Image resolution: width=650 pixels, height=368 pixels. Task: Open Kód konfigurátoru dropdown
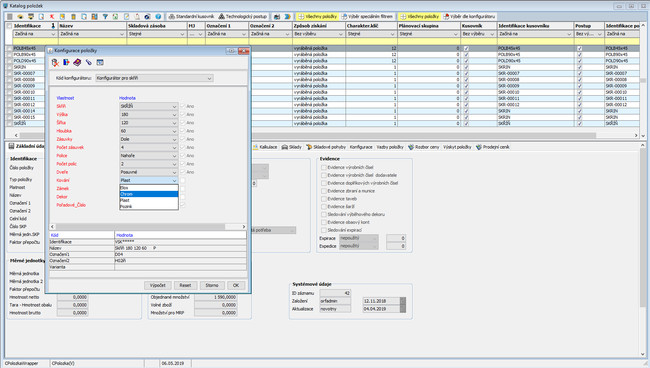point(154,78)
